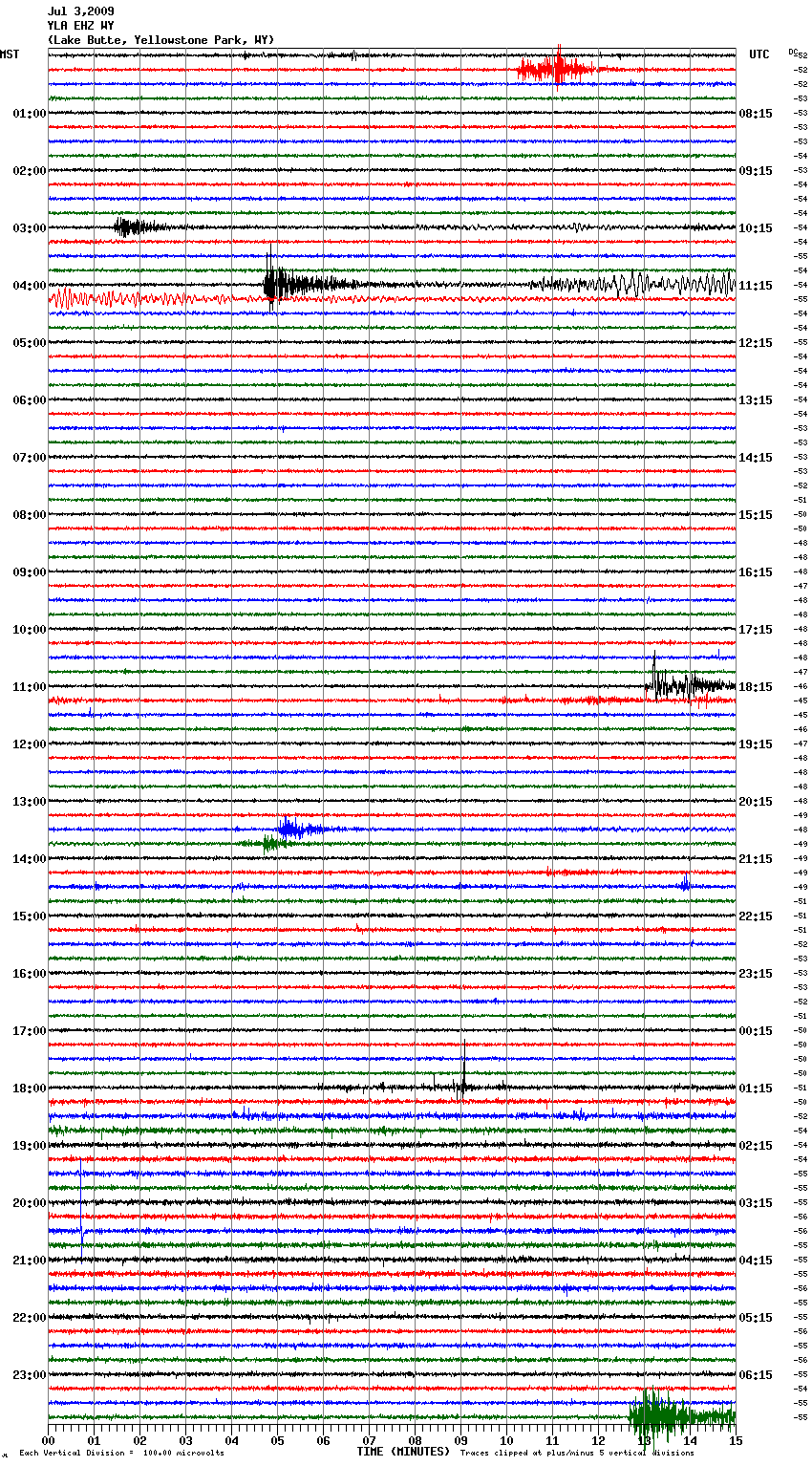The height and width of the screenshot is (1466, 812).
Task: Click the Lake Butte, Yellowstone Park location text
Action: coord(160,40)
